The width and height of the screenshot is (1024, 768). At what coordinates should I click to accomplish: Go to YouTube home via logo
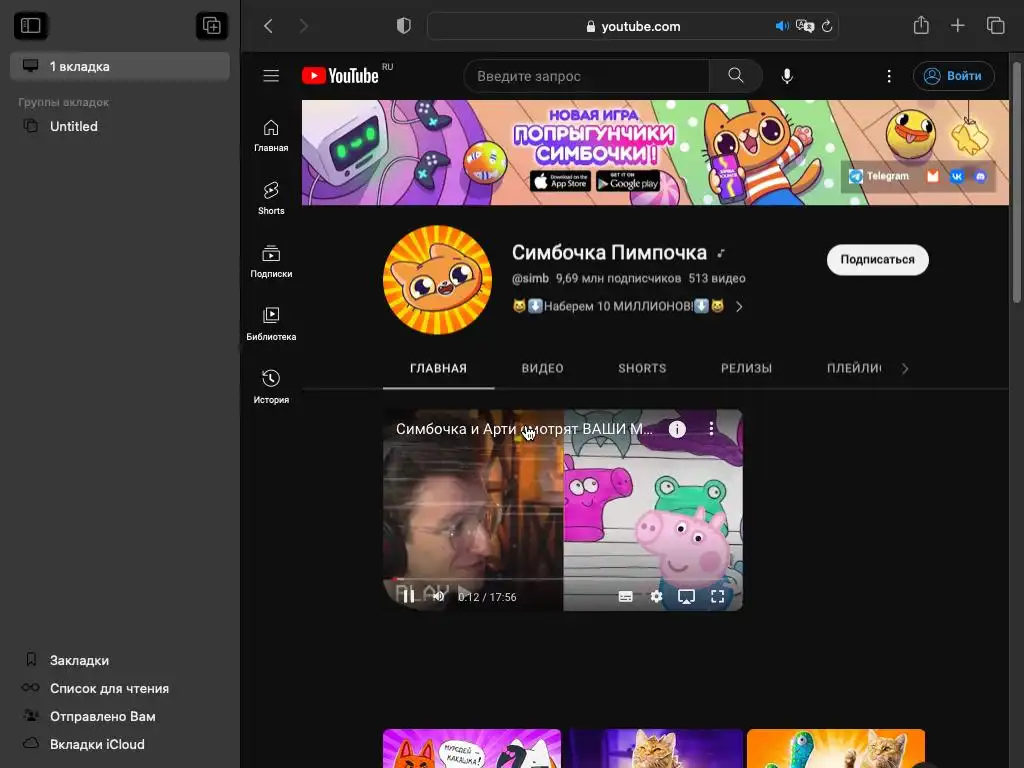point(340,76)
